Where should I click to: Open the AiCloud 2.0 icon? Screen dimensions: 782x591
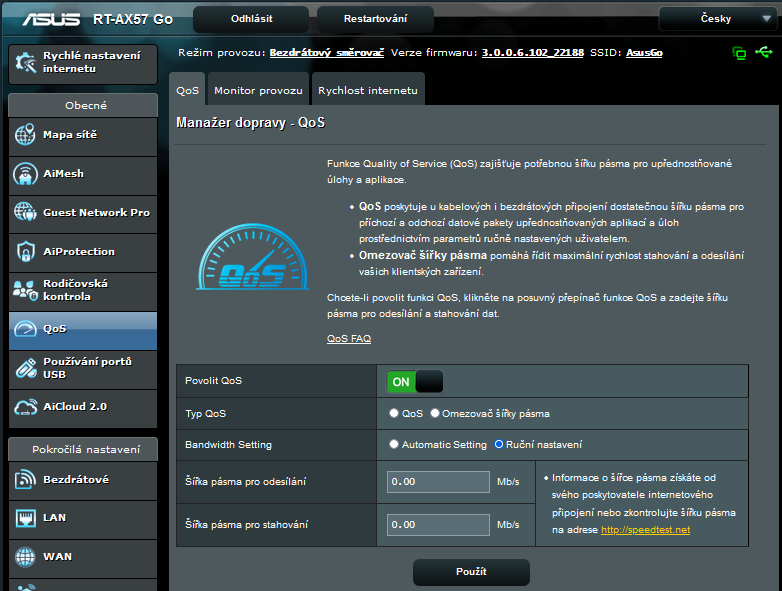26,407
